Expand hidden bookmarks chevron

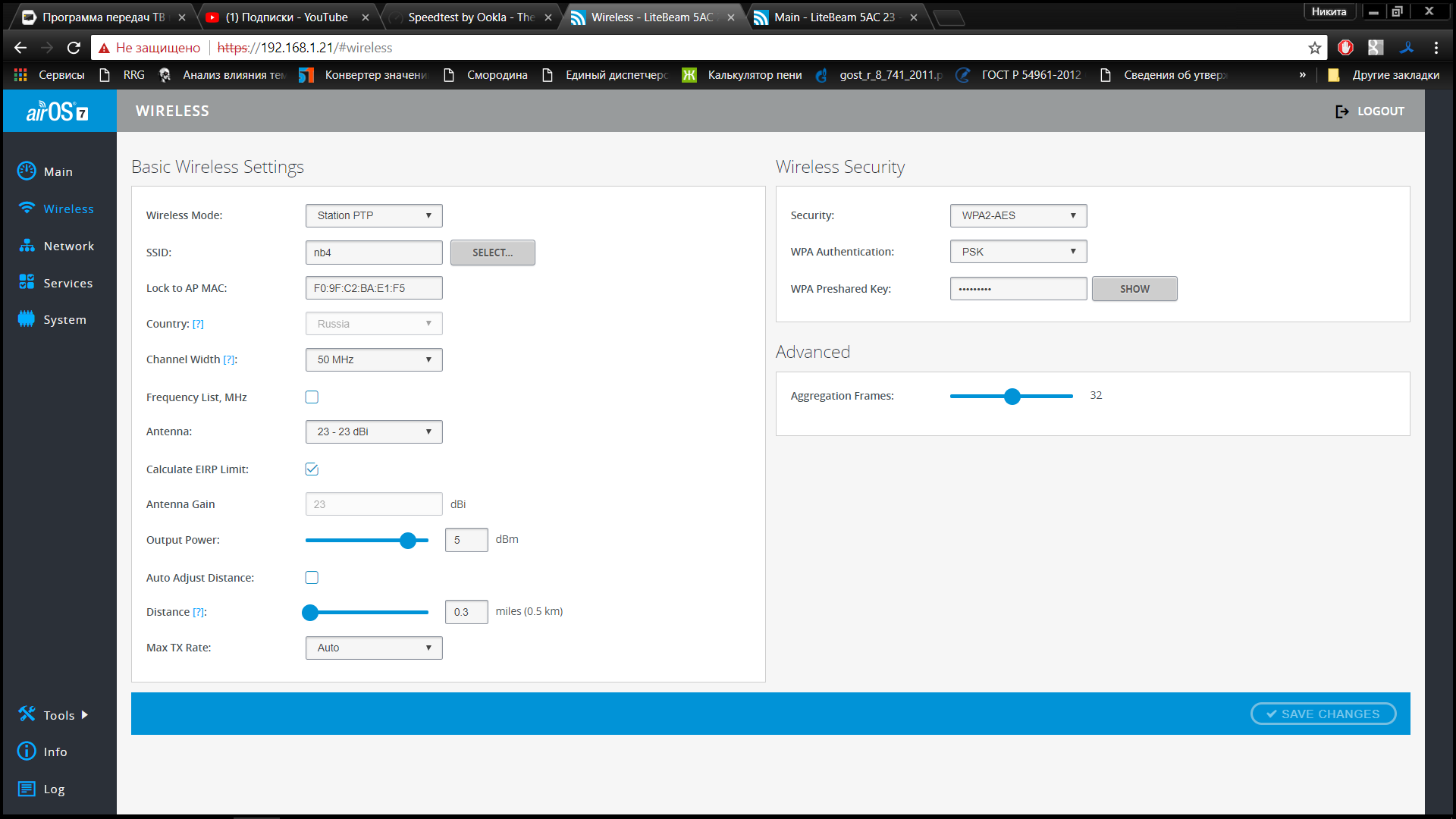click(x=1303, y=75)
